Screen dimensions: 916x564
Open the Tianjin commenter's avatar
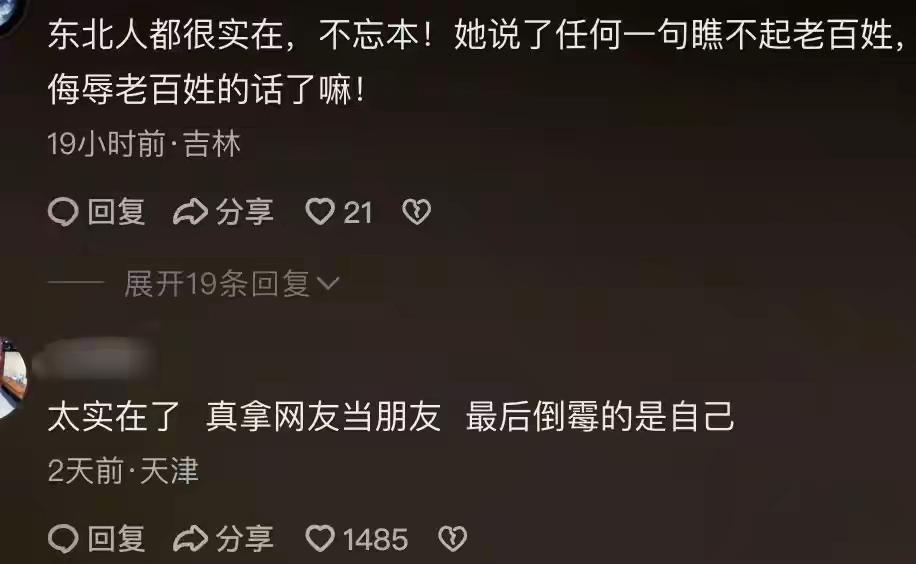[x=11, y=378]
